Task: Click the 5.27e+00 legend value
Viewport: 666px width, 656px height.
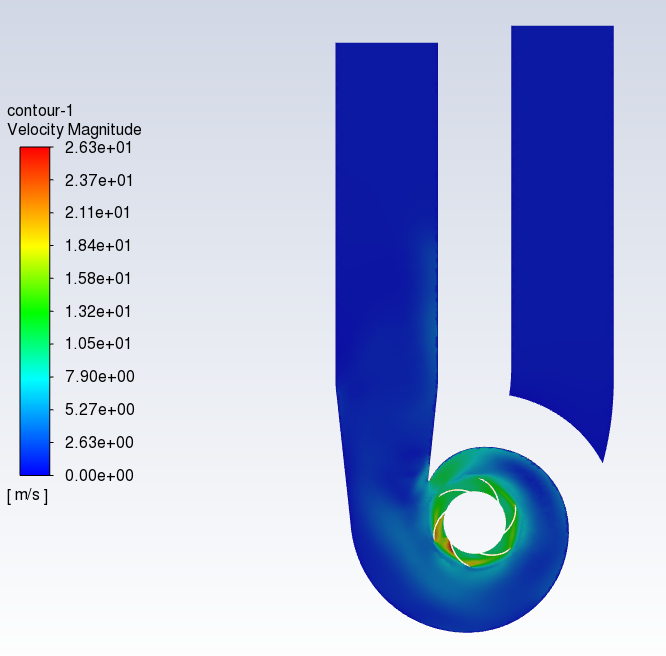Action: click(100, 410)
